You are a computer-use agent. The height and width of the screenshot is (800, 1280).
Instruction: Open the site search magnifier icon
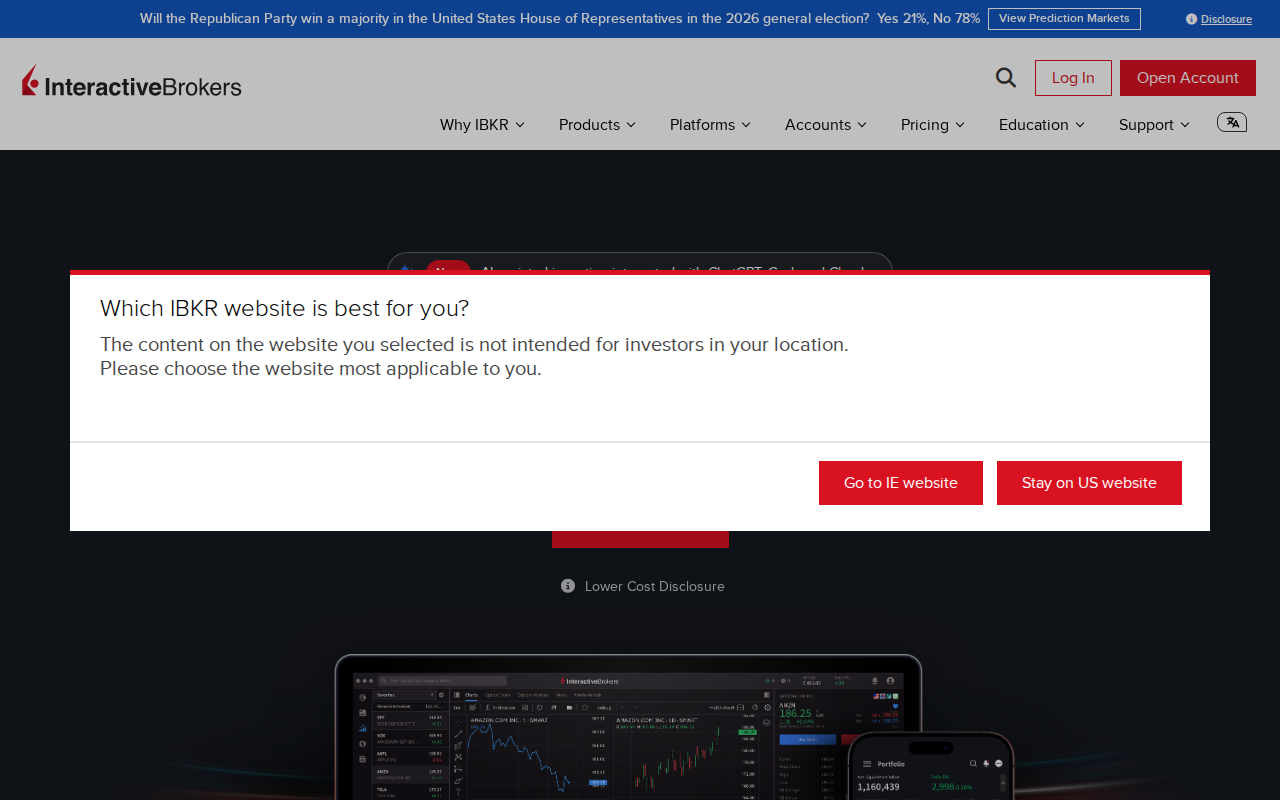[1006, 78]
